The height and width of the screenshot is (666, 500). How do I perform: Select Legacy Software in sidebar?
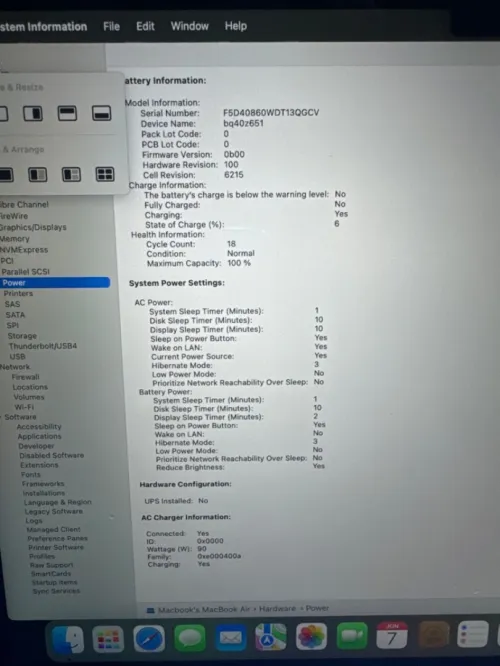pyautogui.click(x=54, y=511)
